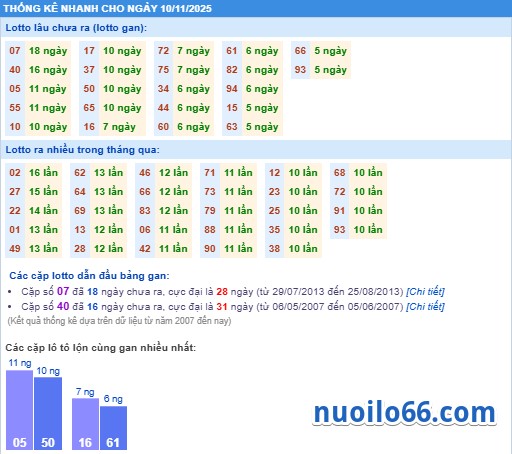Click the 'Lotto ra nhiều trong tháng qua' heading
Screen dimensions: 512x454
[x=82, y=150]
